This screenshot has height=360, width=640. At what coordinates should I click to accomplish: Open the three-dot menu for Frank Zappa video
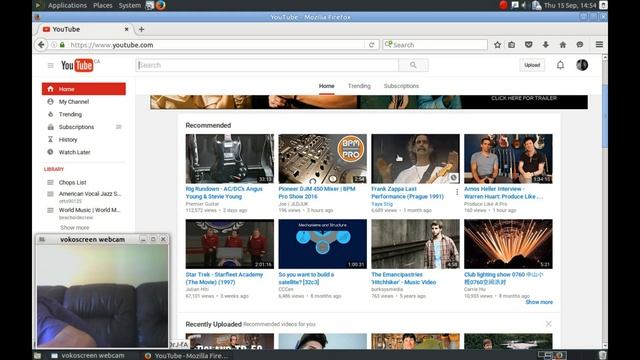[x=457, y=192]
